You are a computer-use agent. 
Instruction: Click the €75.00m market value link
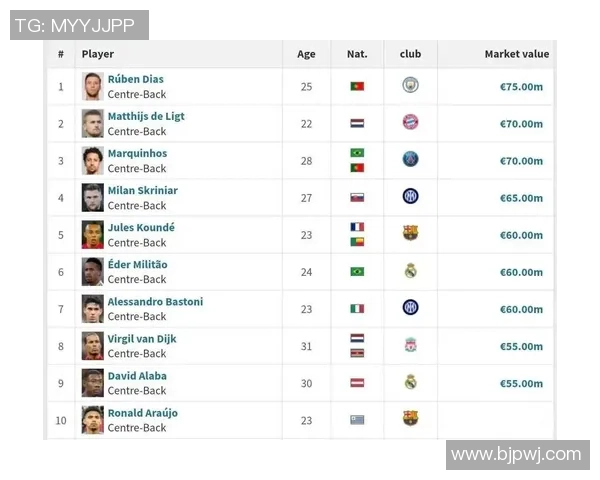click(521, 87)
